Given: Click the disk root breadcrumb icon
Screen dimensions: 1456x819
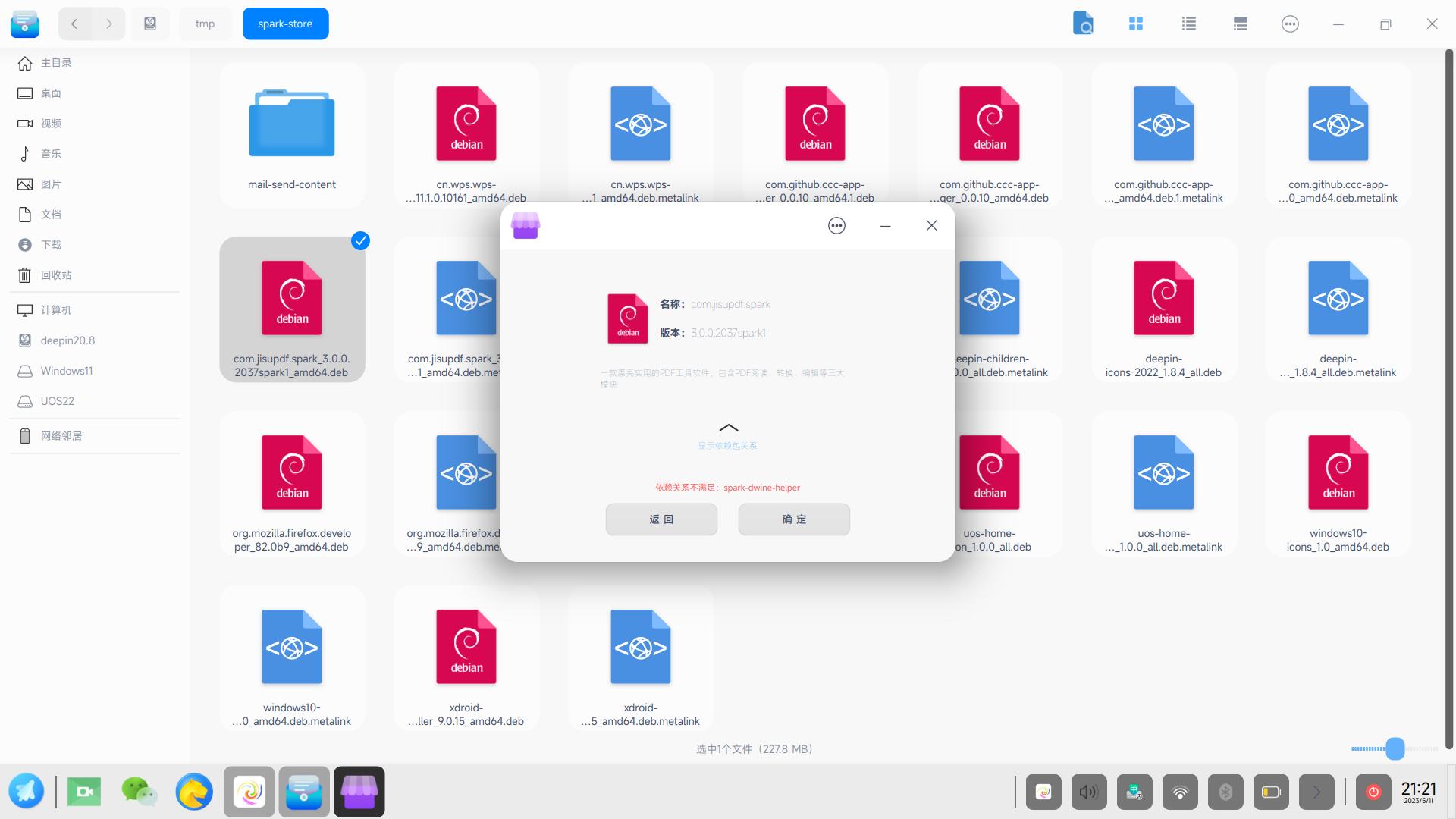Looking at the screenshot, I should tap(150, 24).
